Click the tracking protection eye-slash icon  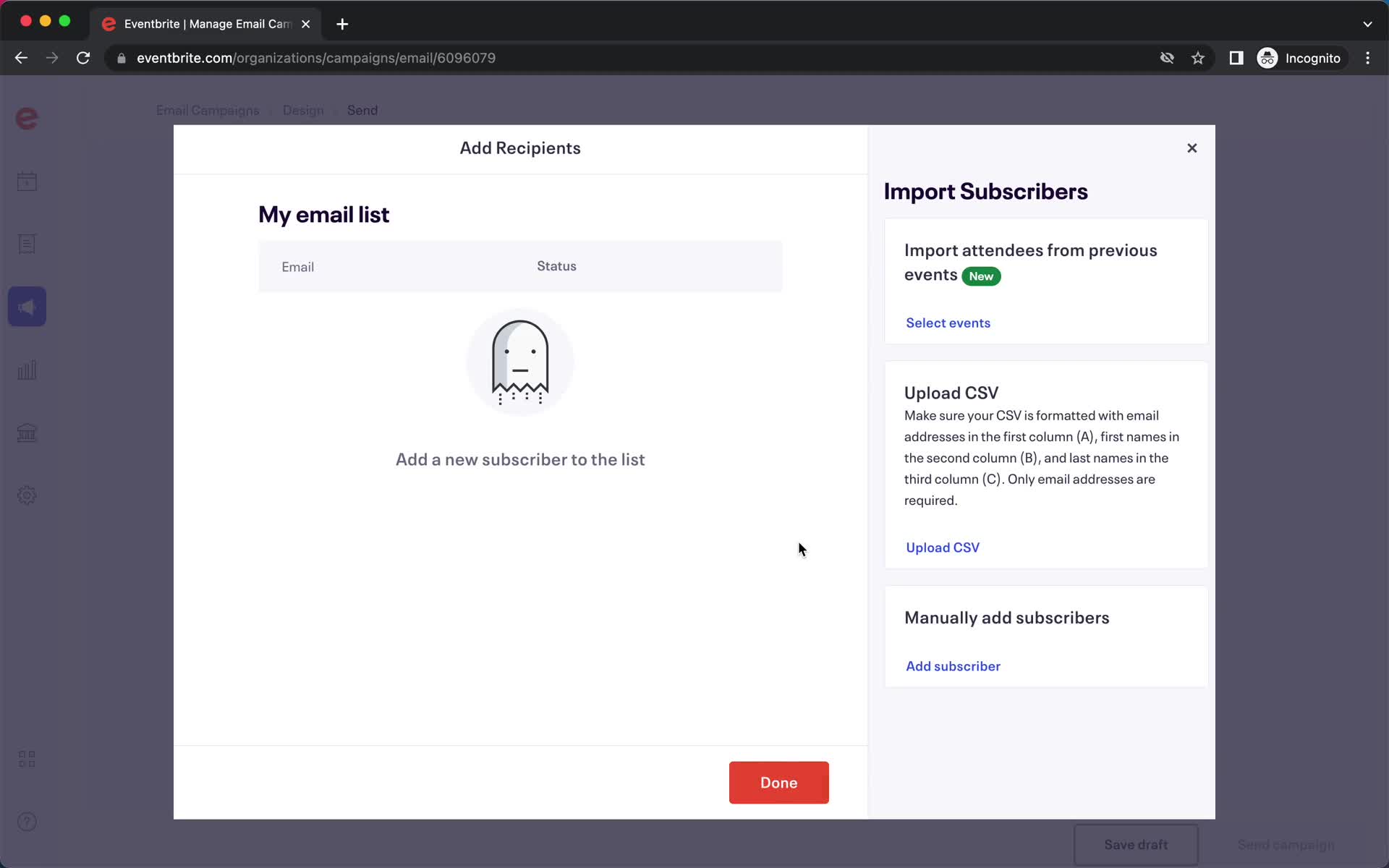coord(1167,58)
